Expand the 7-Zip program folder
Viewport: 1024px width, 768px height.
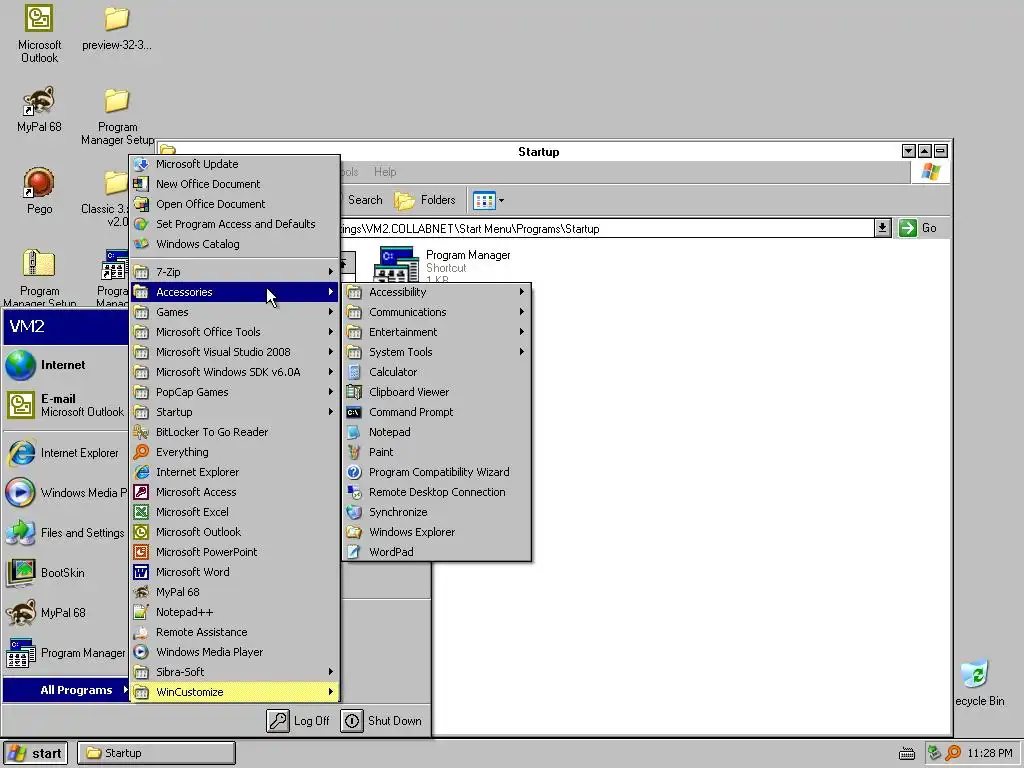click(x=235, y=272)
